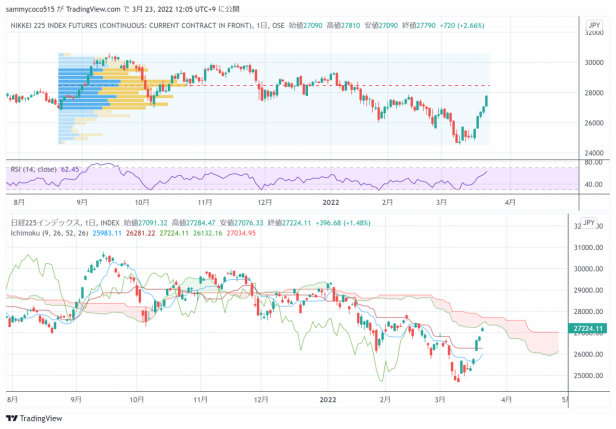Click the 30000 price level on upper axis
The width and height of the screenshot is (616, 429).
594,62
